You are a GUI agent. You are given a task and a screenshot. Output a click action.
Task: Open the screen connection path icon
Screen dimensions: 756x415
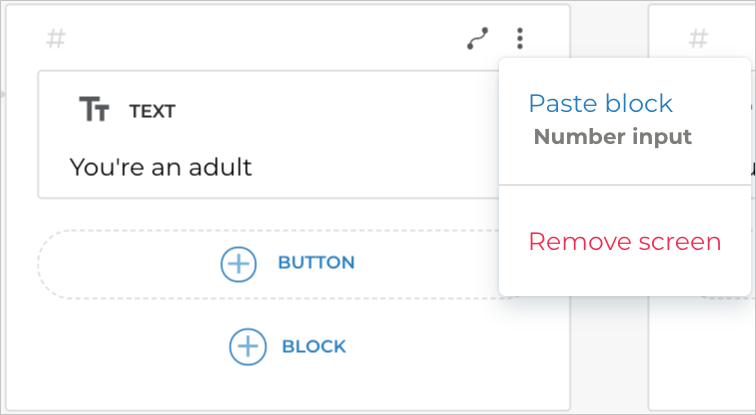[478, 39]
